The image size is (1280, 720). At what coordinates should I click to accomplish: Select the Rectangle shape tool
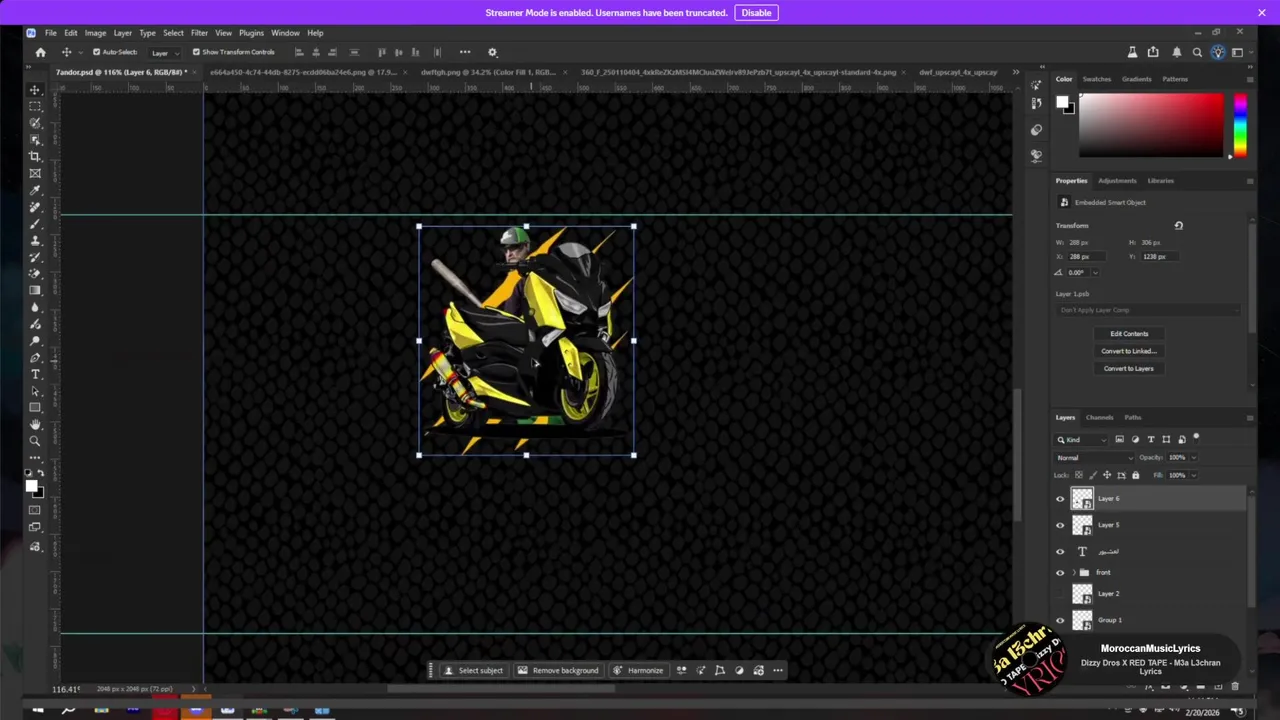tap(35, 407)
